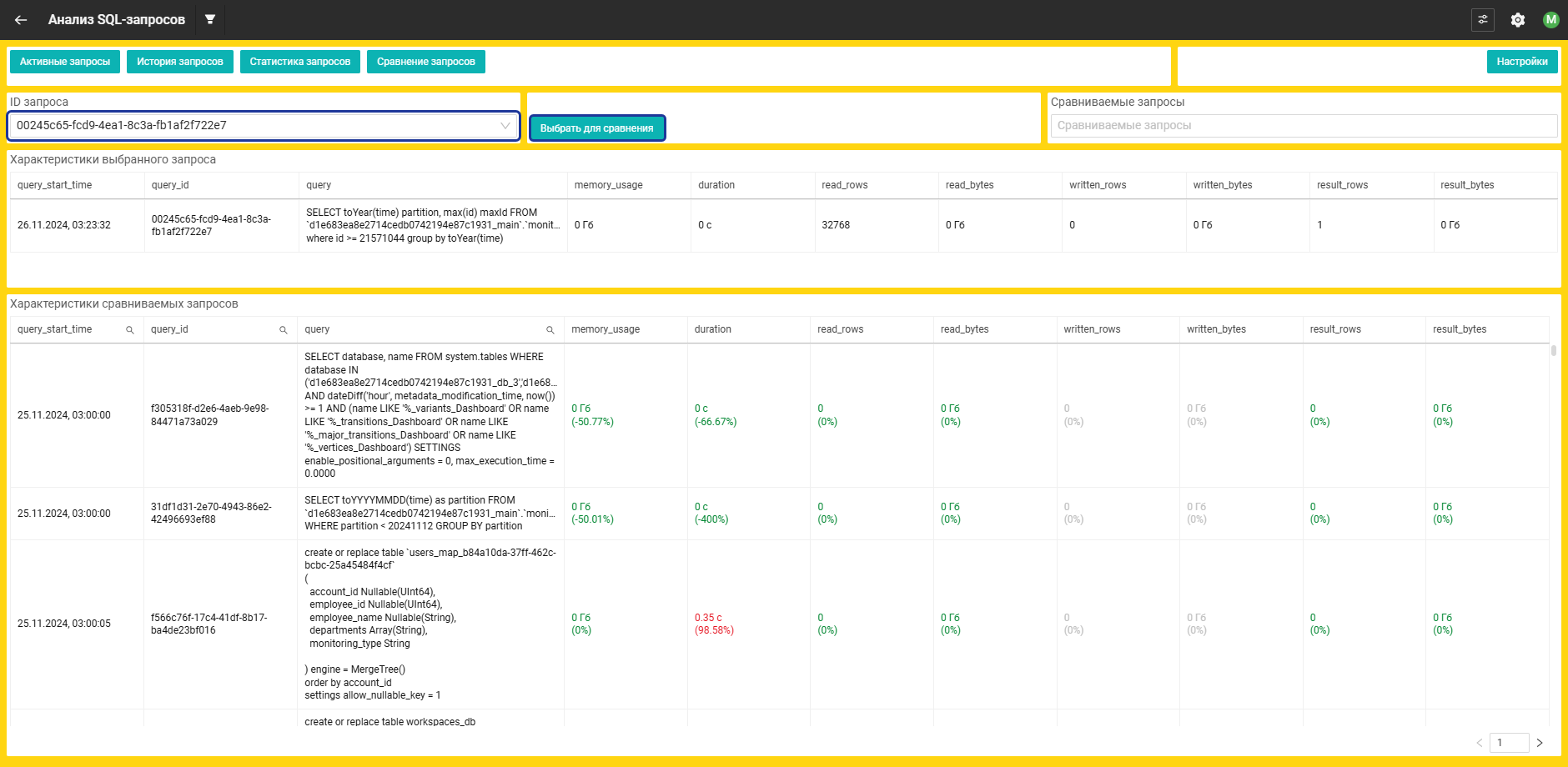Image resolution: width=1568 pixels, height=767 pixels.
Task: Click the memory usage value with (-50.77%)
Action: click(592, 415)
